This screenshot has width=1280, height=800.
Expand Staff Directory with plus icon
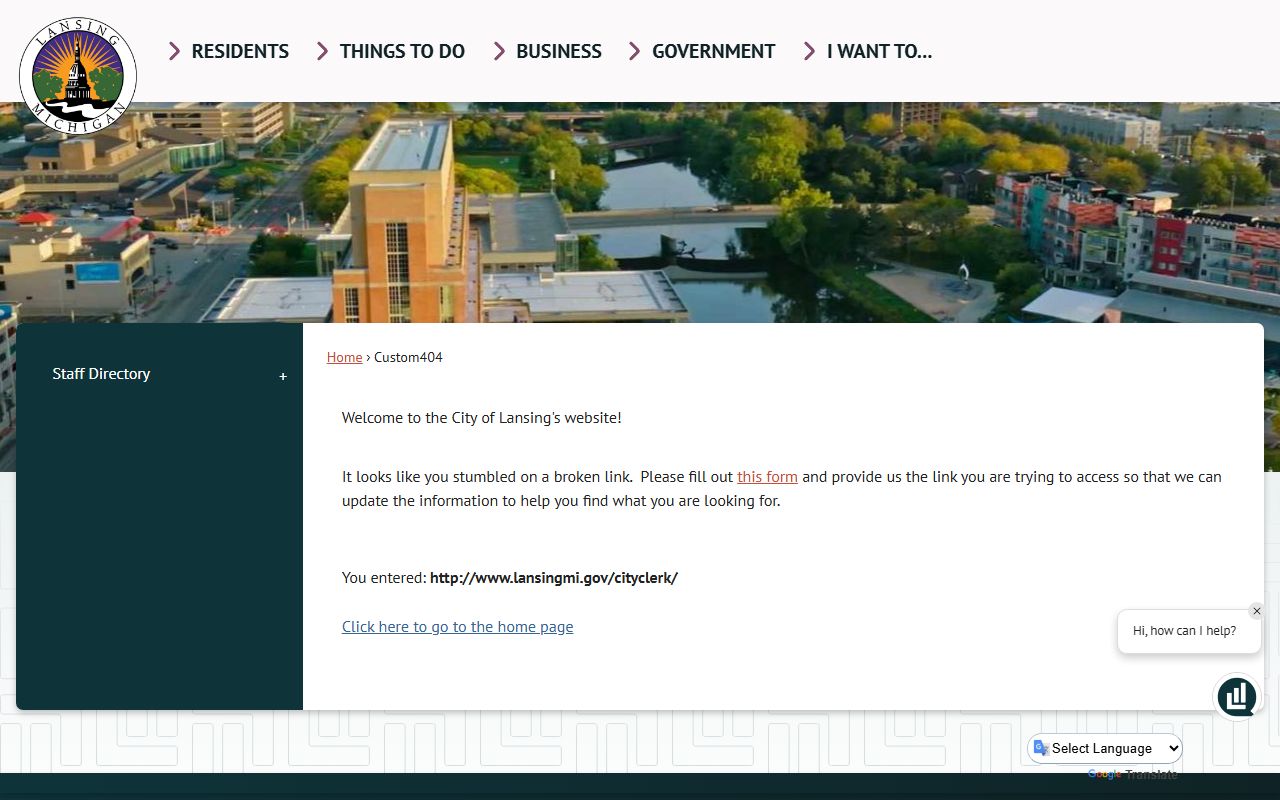pos(283,376)
